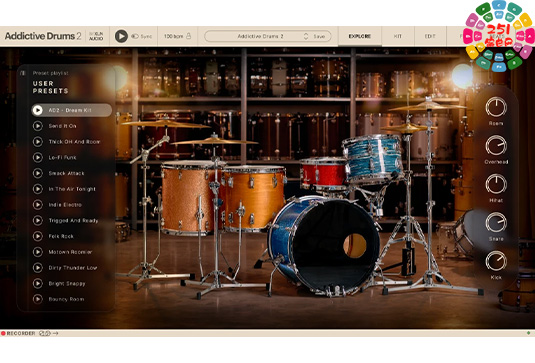Play the Motown Roomier preset

(x=38, y=252)
